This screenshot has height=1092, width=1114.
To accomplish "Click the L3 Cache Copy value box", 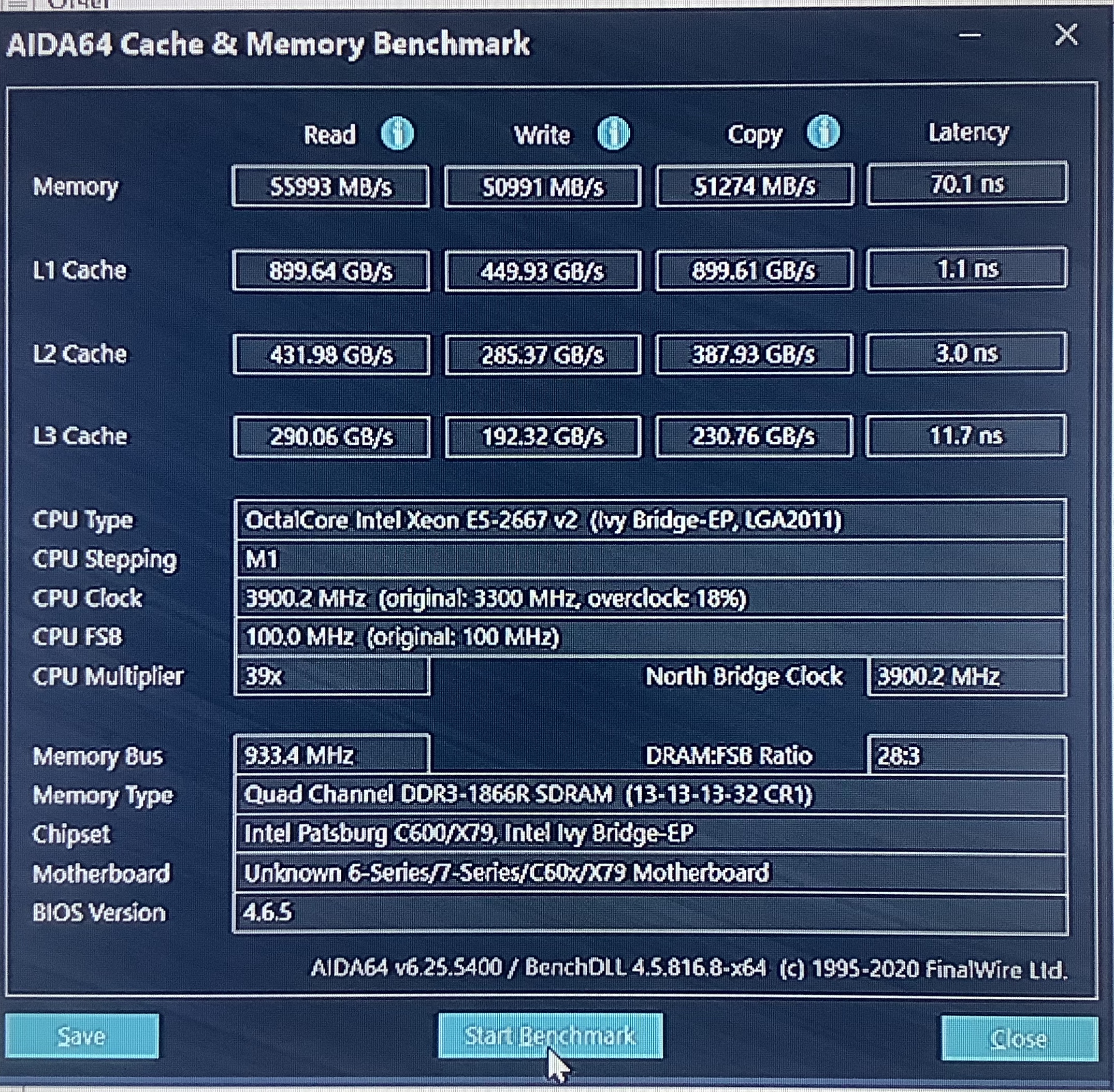I will [755, 436].
